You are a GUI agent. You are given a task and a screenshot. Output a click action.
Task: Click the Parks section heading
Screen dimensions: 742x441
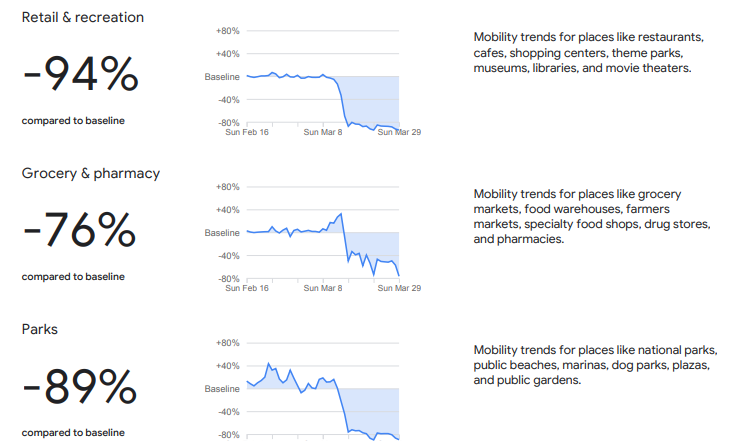42,329
